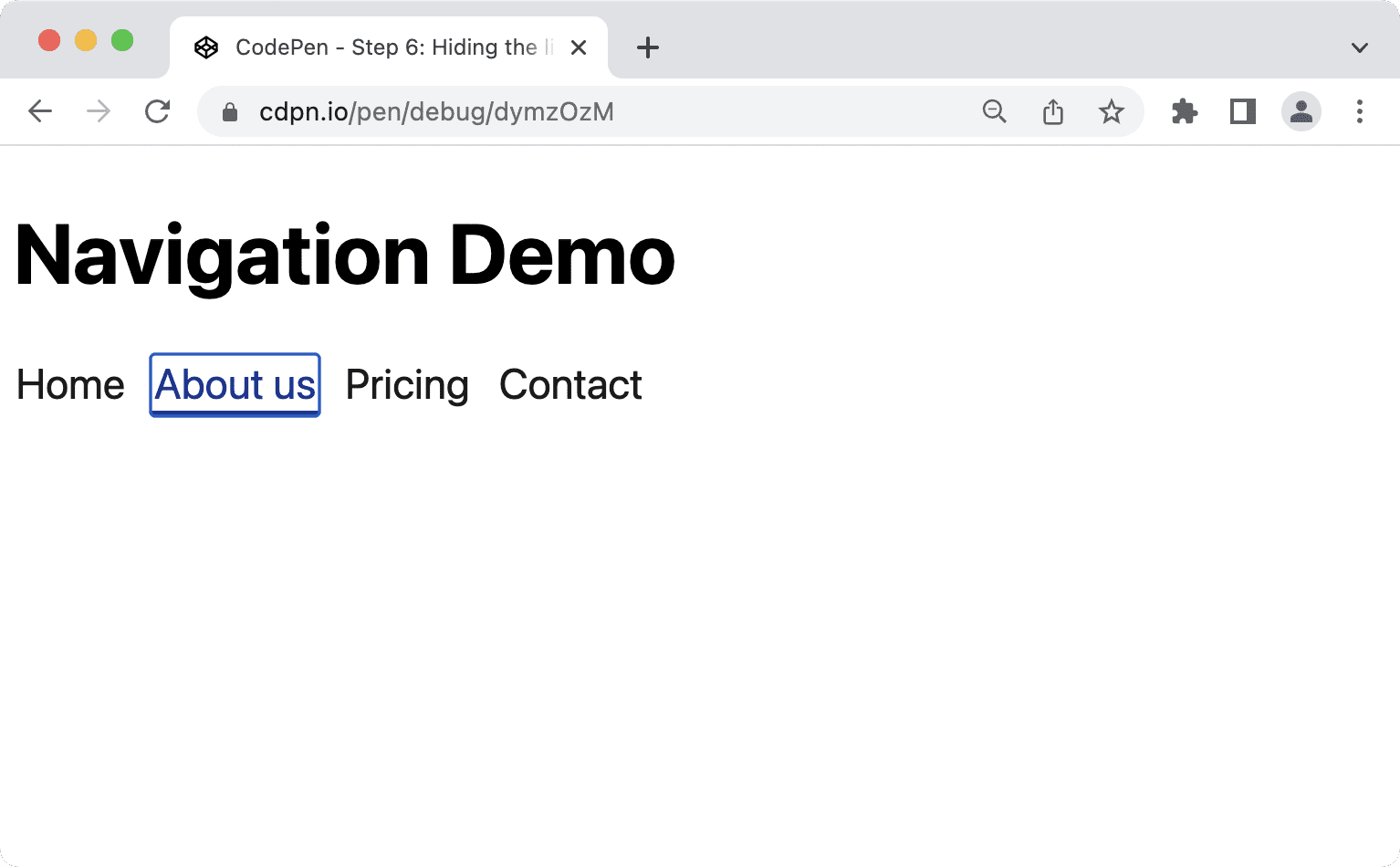Click the green zoom traffic light

(121, 40)
